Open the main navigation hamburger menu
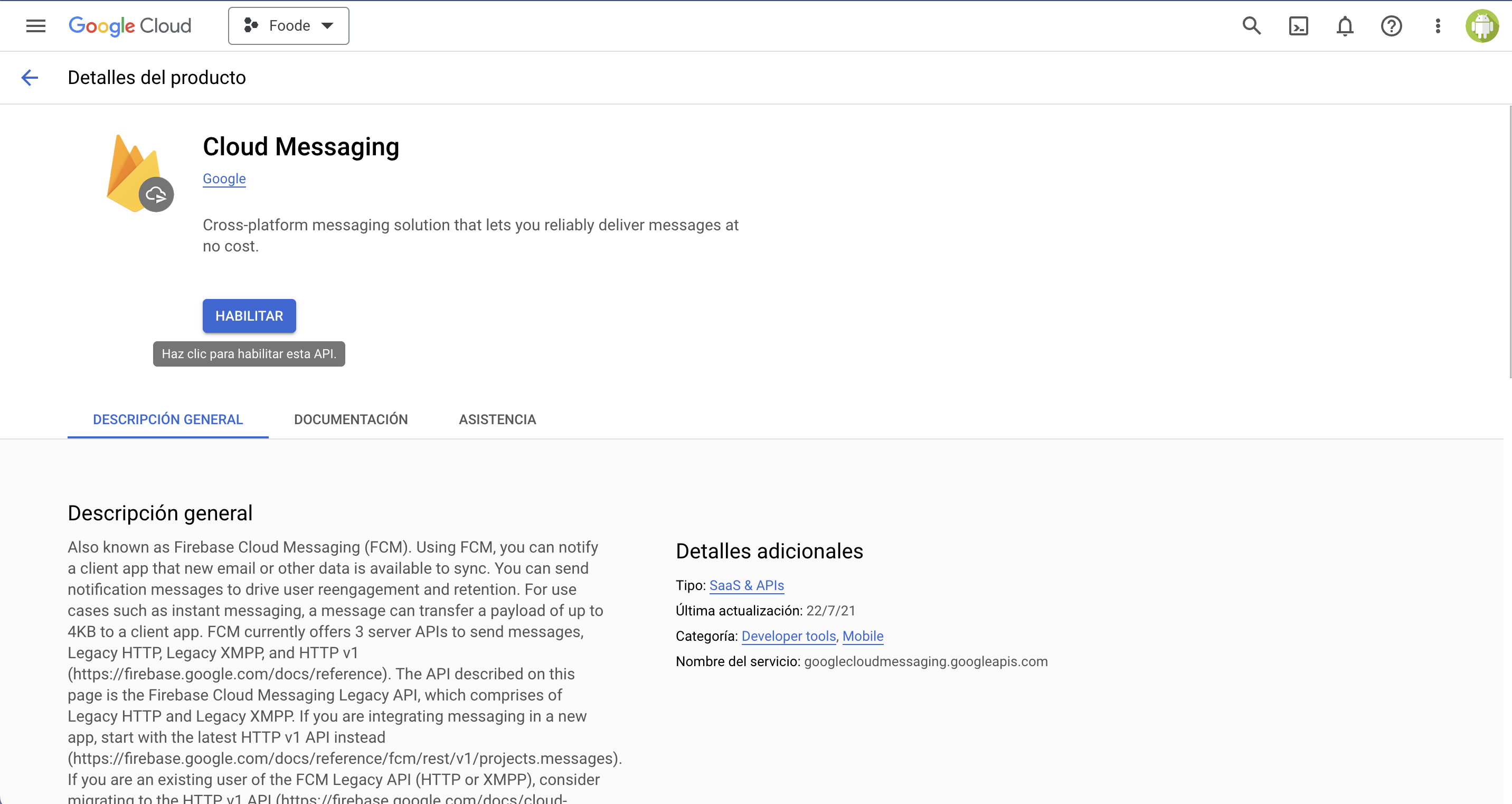This screenshot has height=804, width=1512. 36,26
